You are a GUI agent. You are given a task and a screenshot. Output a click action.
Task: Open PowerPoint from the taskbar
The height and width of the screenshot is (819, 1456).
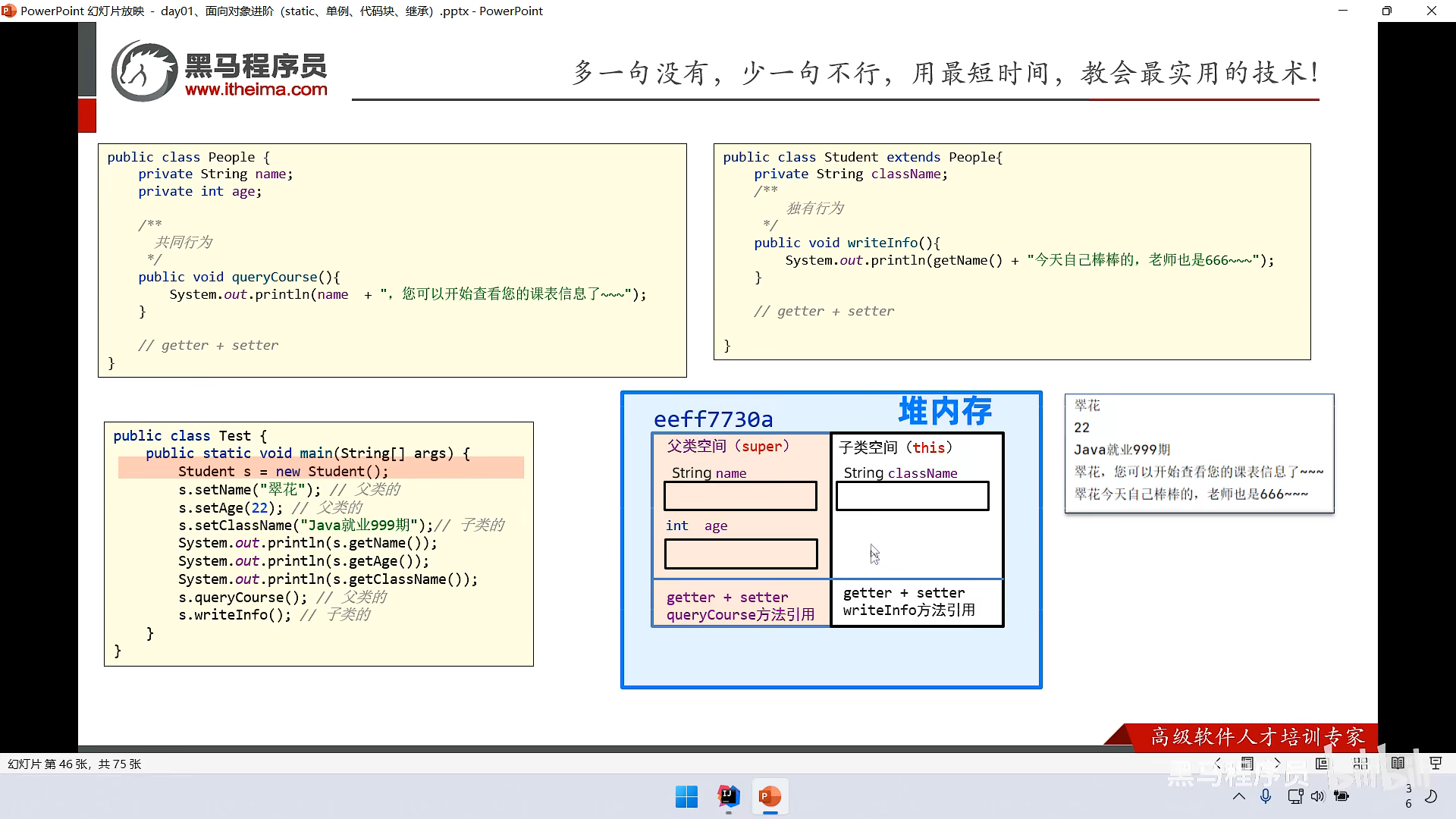point(770,797)
